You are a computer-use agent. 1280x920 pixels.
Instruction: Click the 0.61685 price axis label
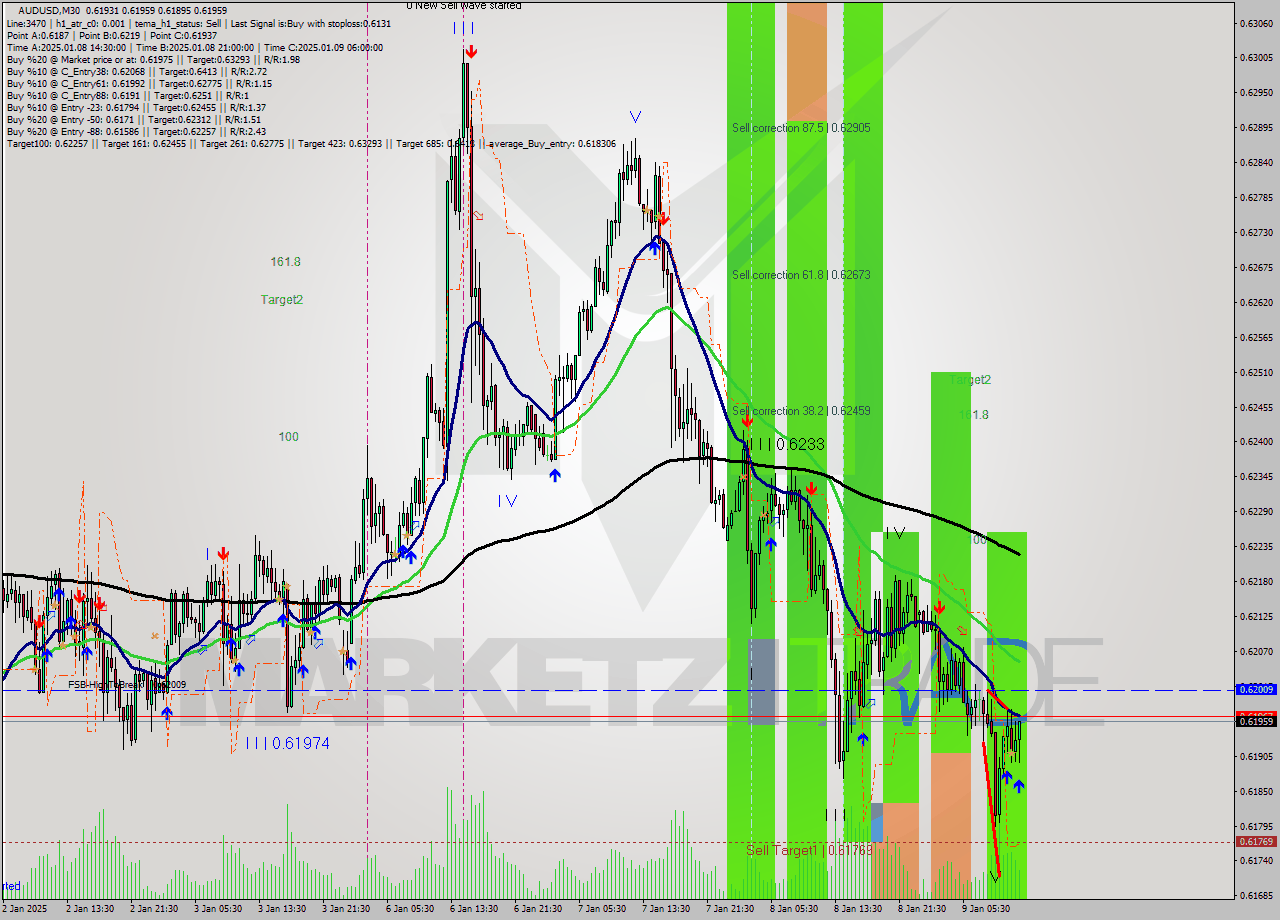1257,895
